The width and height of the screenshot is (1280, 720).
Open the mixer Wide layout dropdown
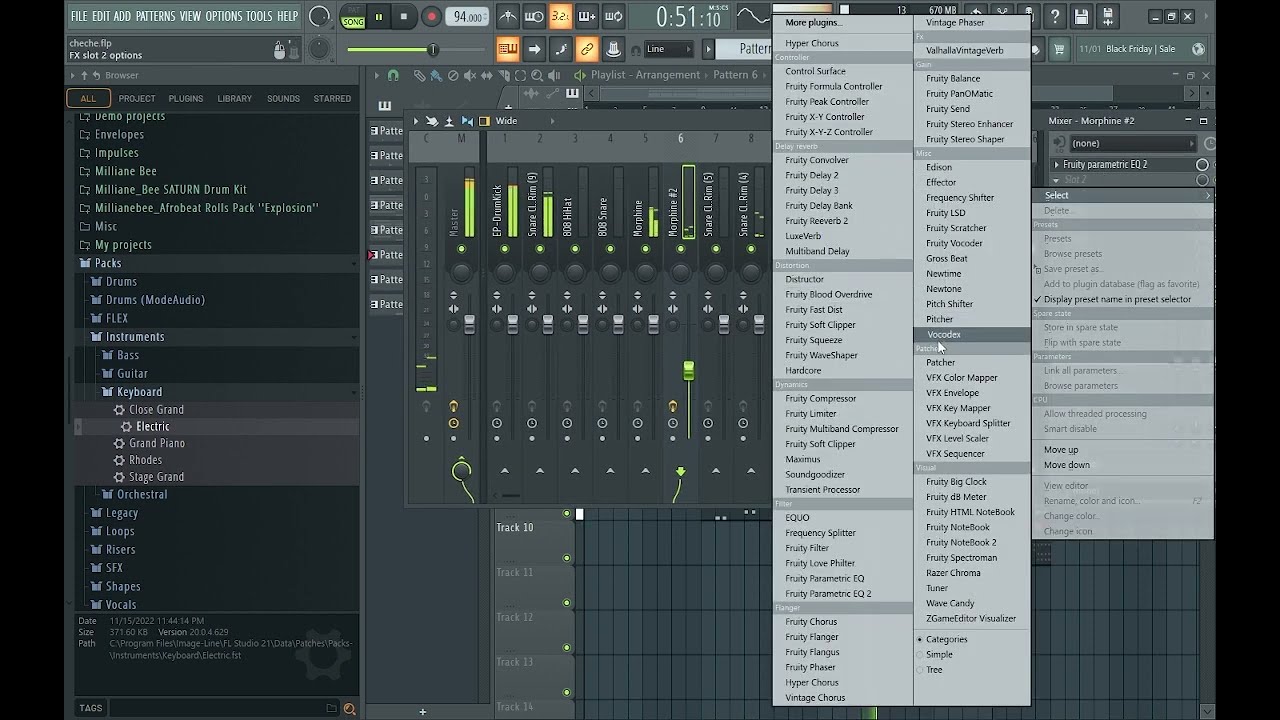pos(507,121)
